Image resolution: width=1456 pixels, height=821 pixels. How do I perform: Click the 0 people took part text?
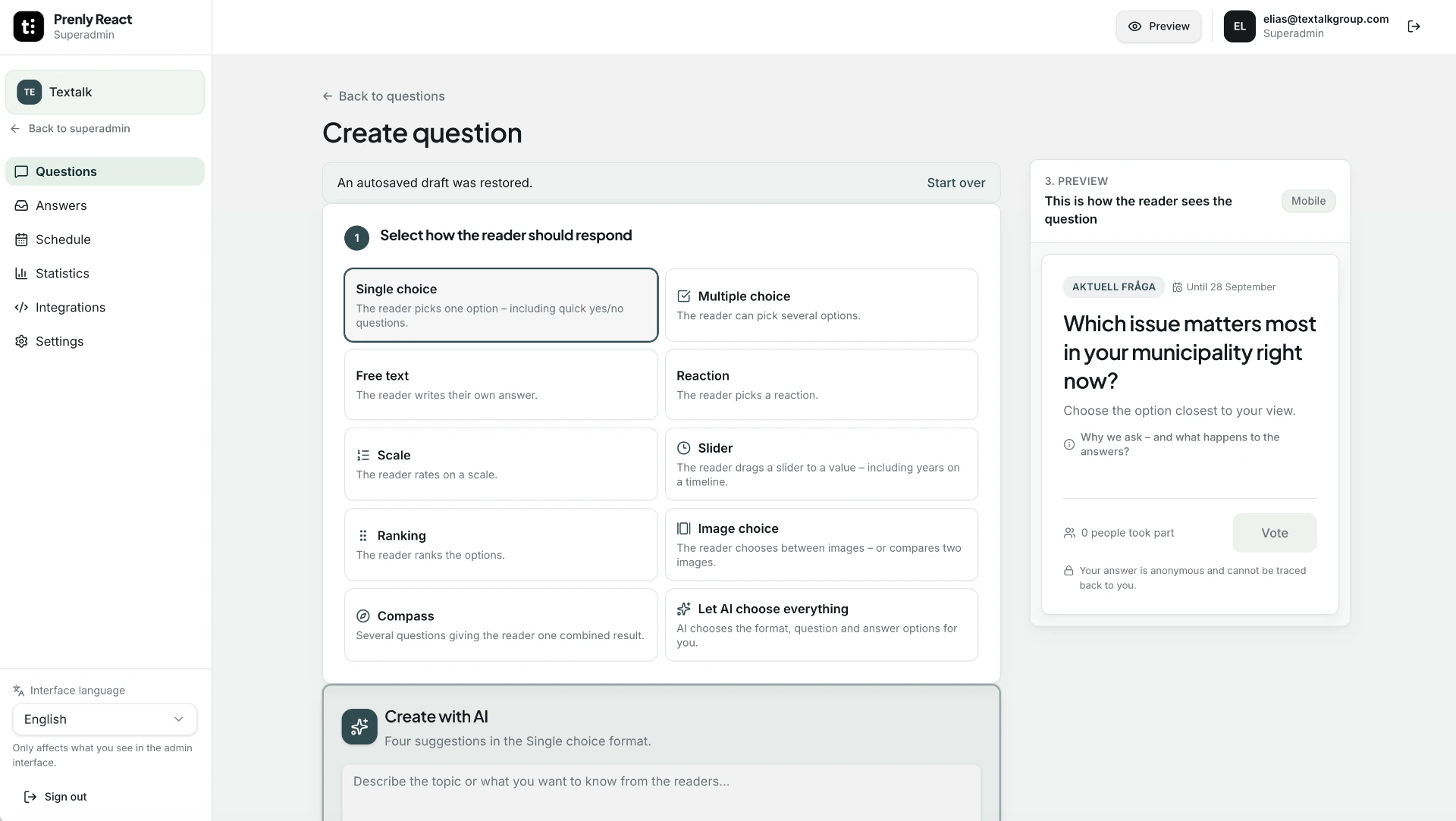pos(1127,533)
